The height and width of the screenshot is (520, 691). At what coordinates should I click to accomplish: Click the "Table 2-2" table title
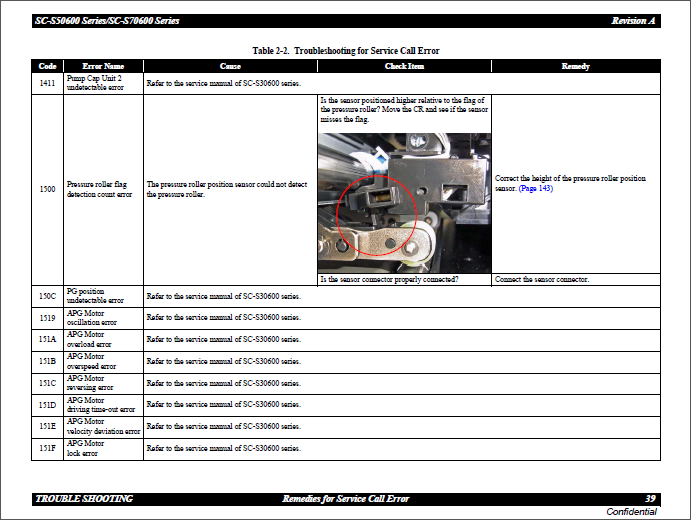[x=345, y=51]
